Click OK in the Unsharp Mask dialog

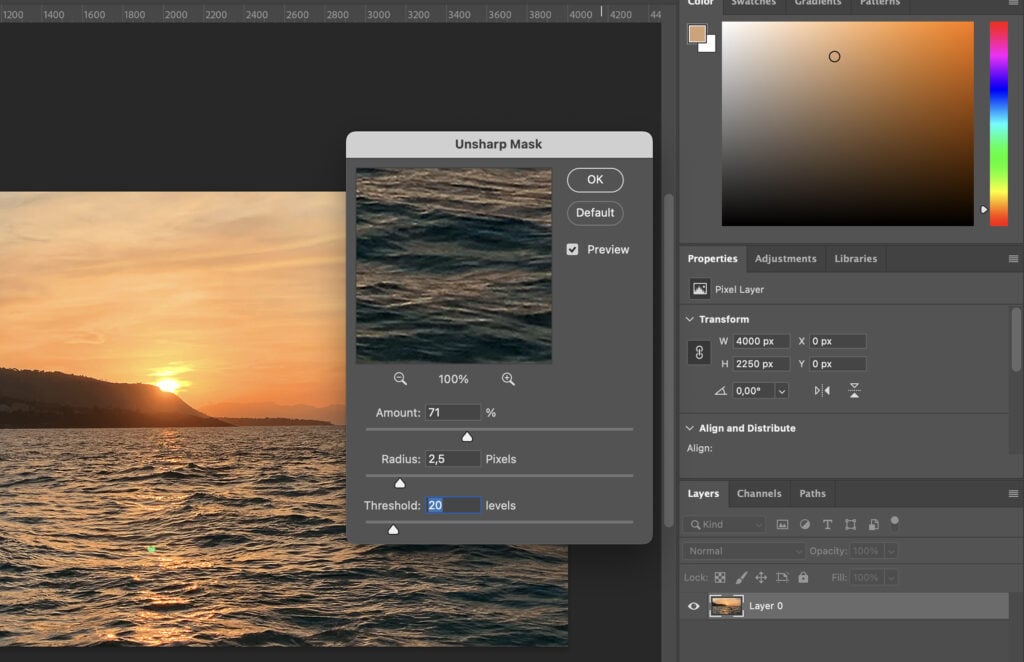(595, 180)
